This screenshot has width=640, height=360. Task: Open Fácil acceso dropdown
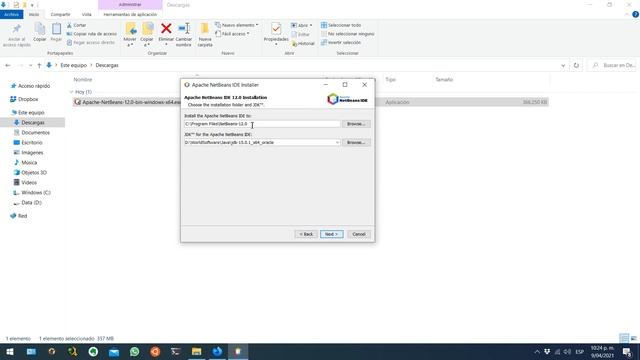pos(232,34)
